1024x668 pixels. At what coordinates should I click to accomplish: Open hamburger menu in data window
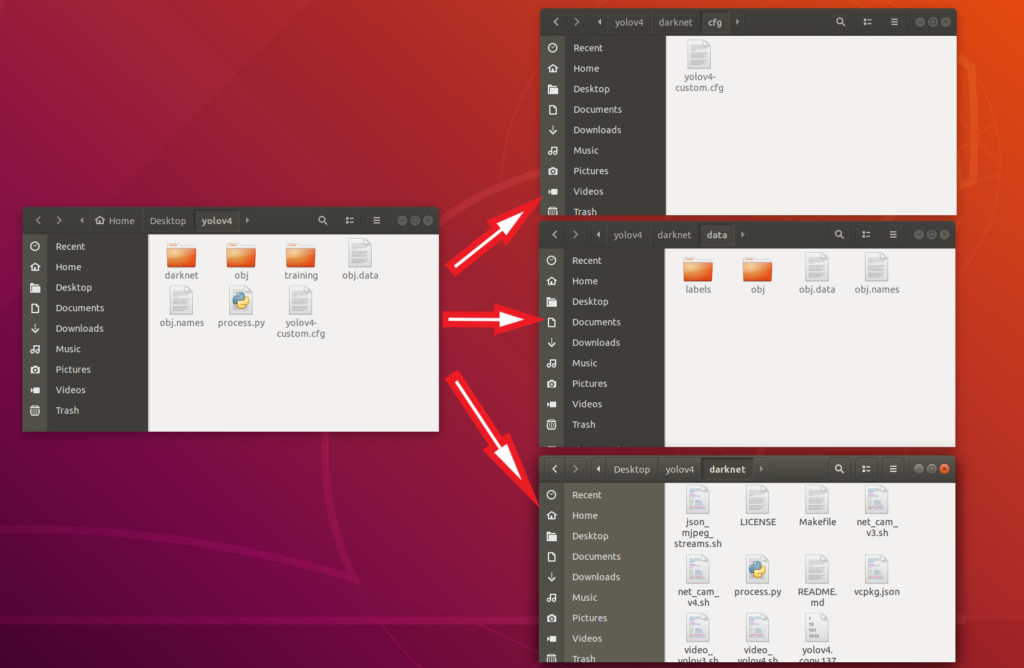tap(893, 235)
